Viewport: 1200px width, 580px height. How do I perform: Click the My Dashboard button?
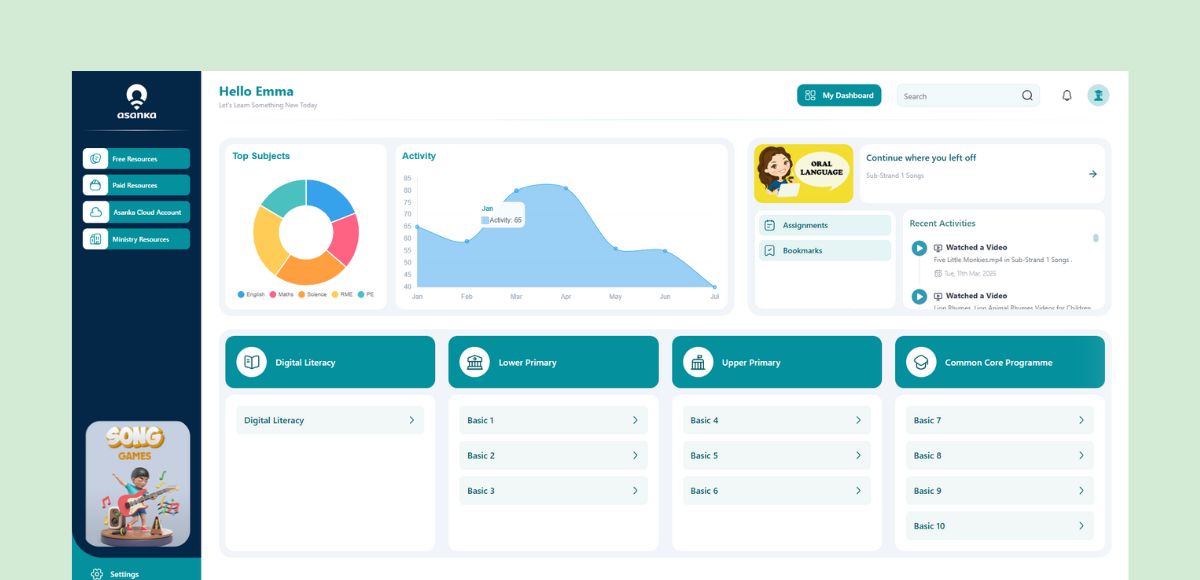pyautogui.click(x=839, y=96)
